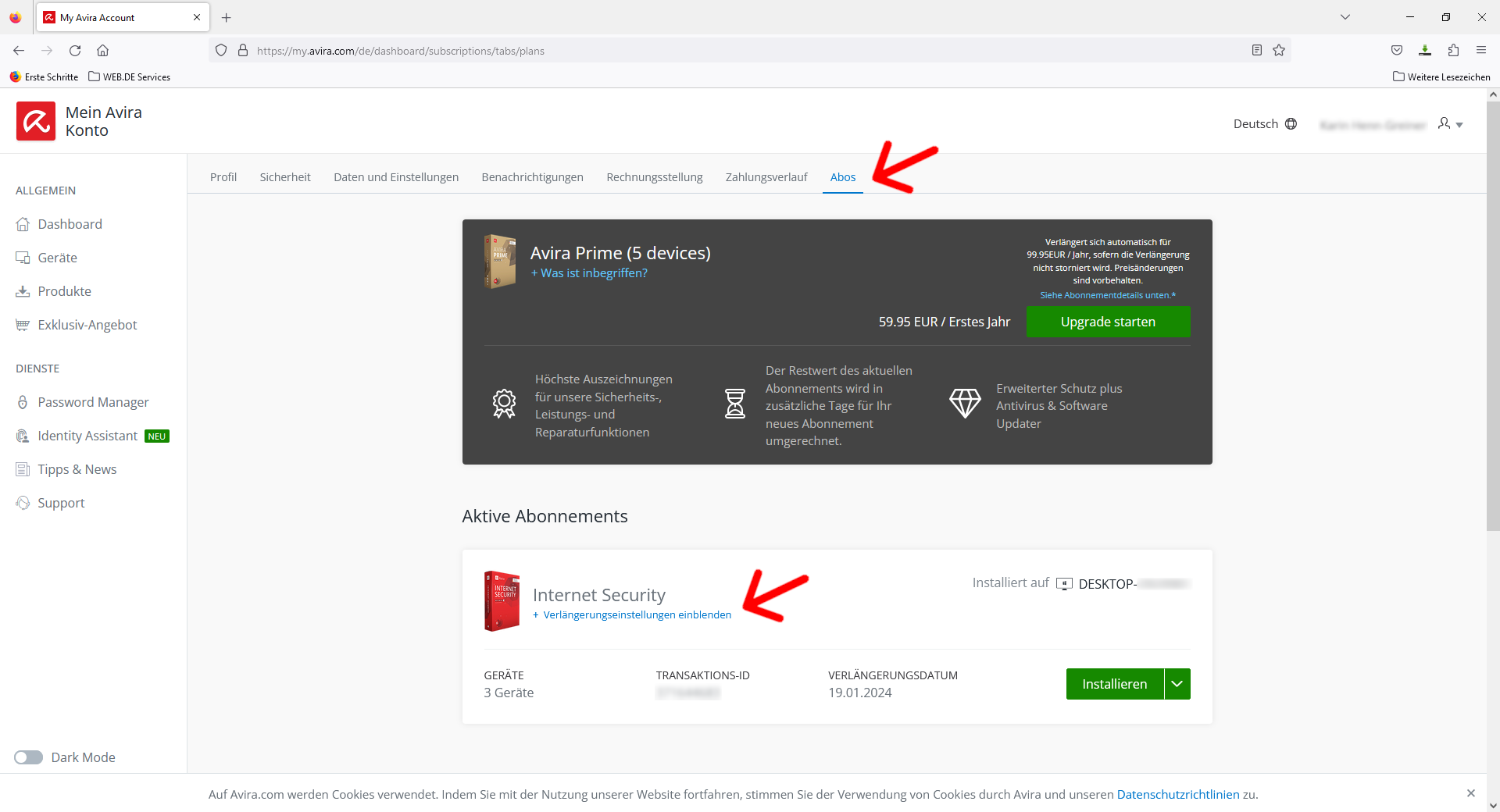Image resolution: width=1500 pixels, height=812 pixels.
Task: Click the hourglass icon in Prime card
Action: (x=735, y=404)
